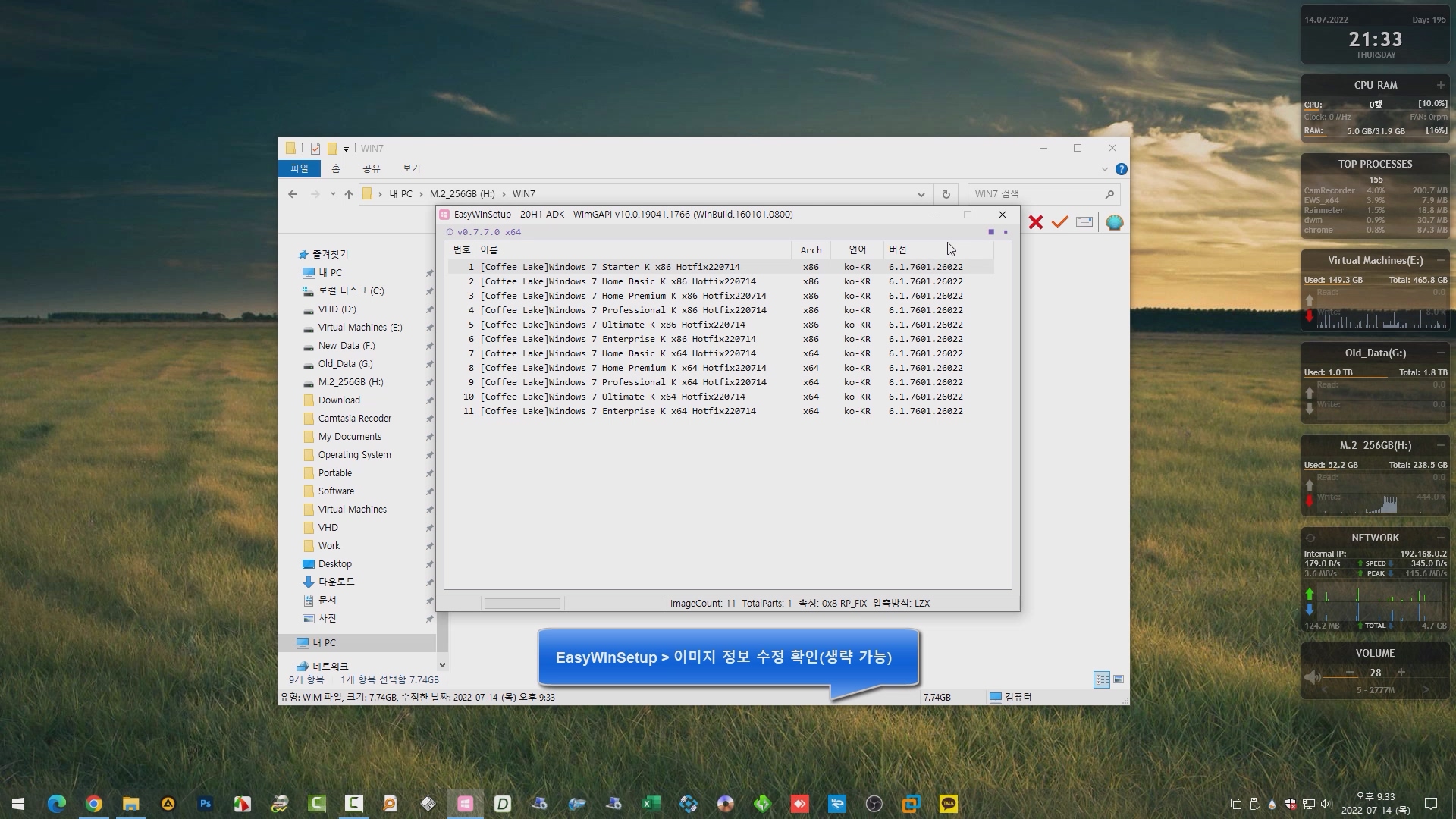Open Google Chrome from the taskbar
The image size is (1456, 819).
94,804
